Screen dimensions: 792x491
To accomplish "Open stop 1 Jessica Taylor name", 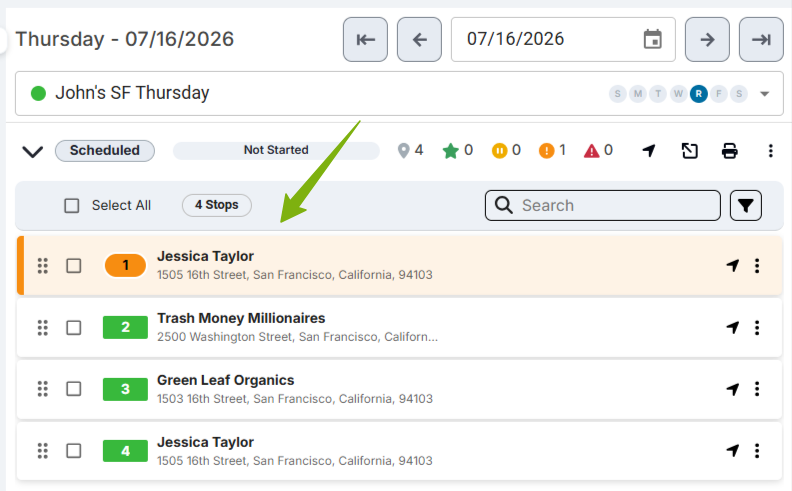I will pos(206,257).
